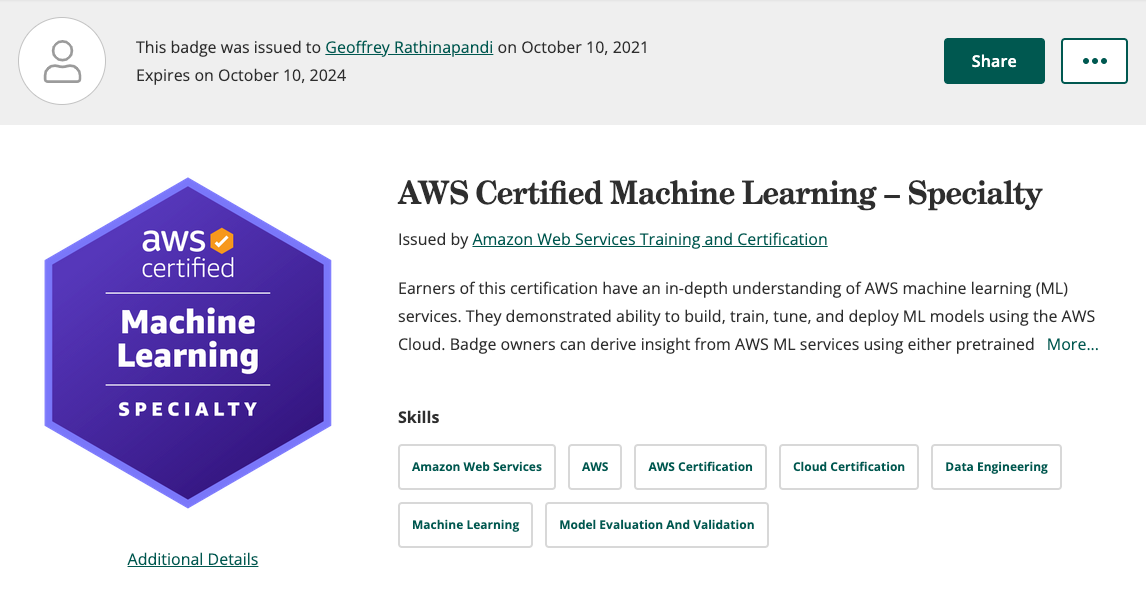Open Additional Details
This screenshot has height=612, width=1146.
(x=192, y=559)
